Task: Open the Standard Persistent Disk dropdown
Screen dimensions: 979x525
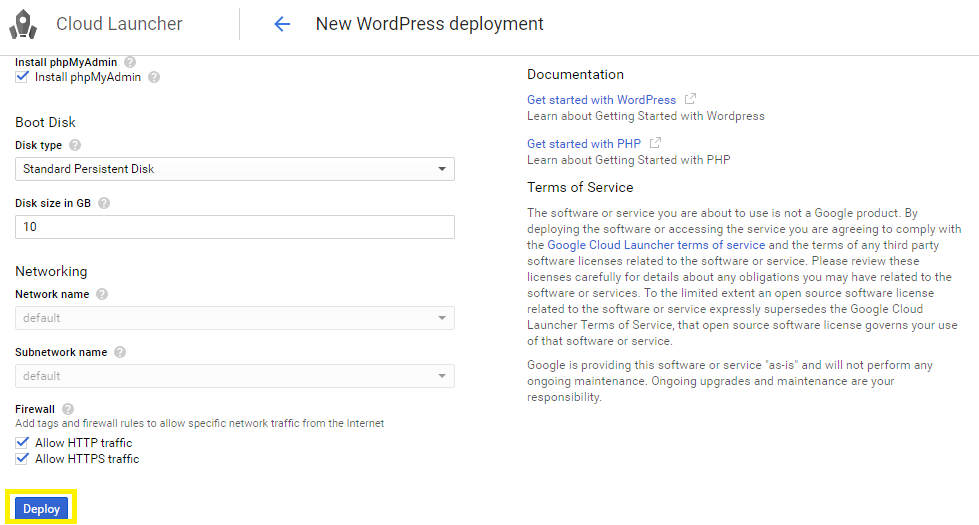Action: click(235, 169)
